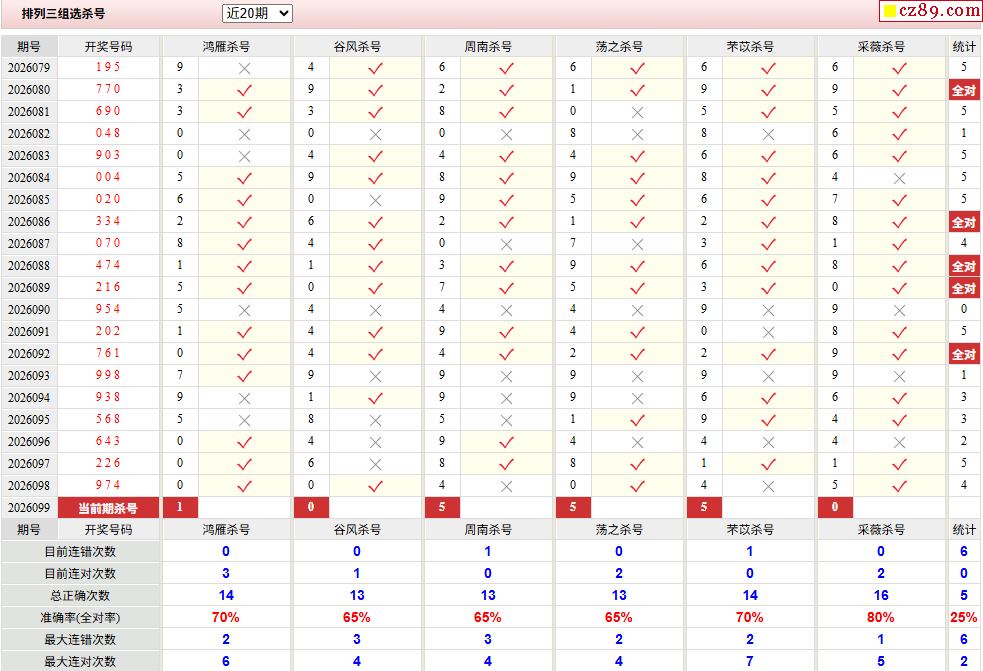Click the issue number 2026090
The width and height of the screenshot is (983, 671).
(x=29, y=309)
